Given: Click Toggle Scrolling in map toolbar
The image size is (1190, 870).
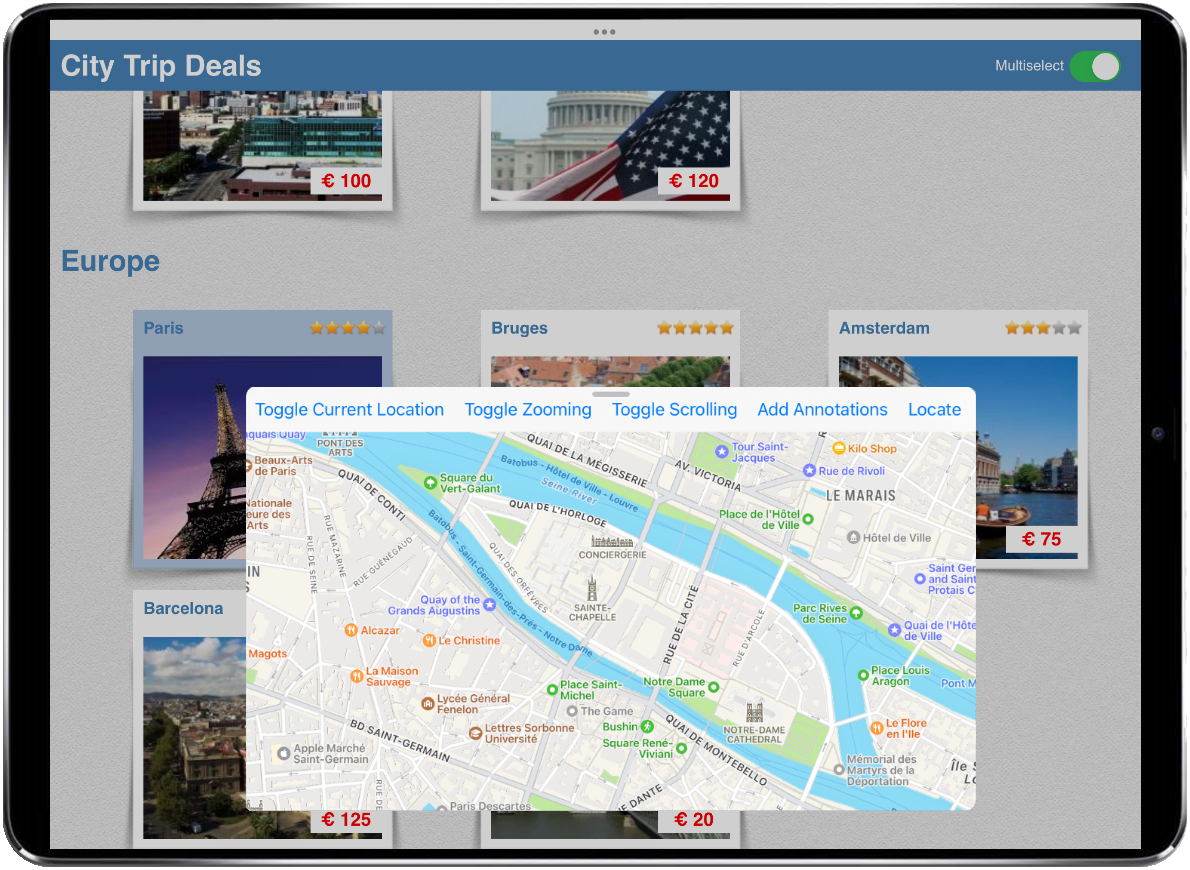Looking at the screenshot, I should [674, 410].
